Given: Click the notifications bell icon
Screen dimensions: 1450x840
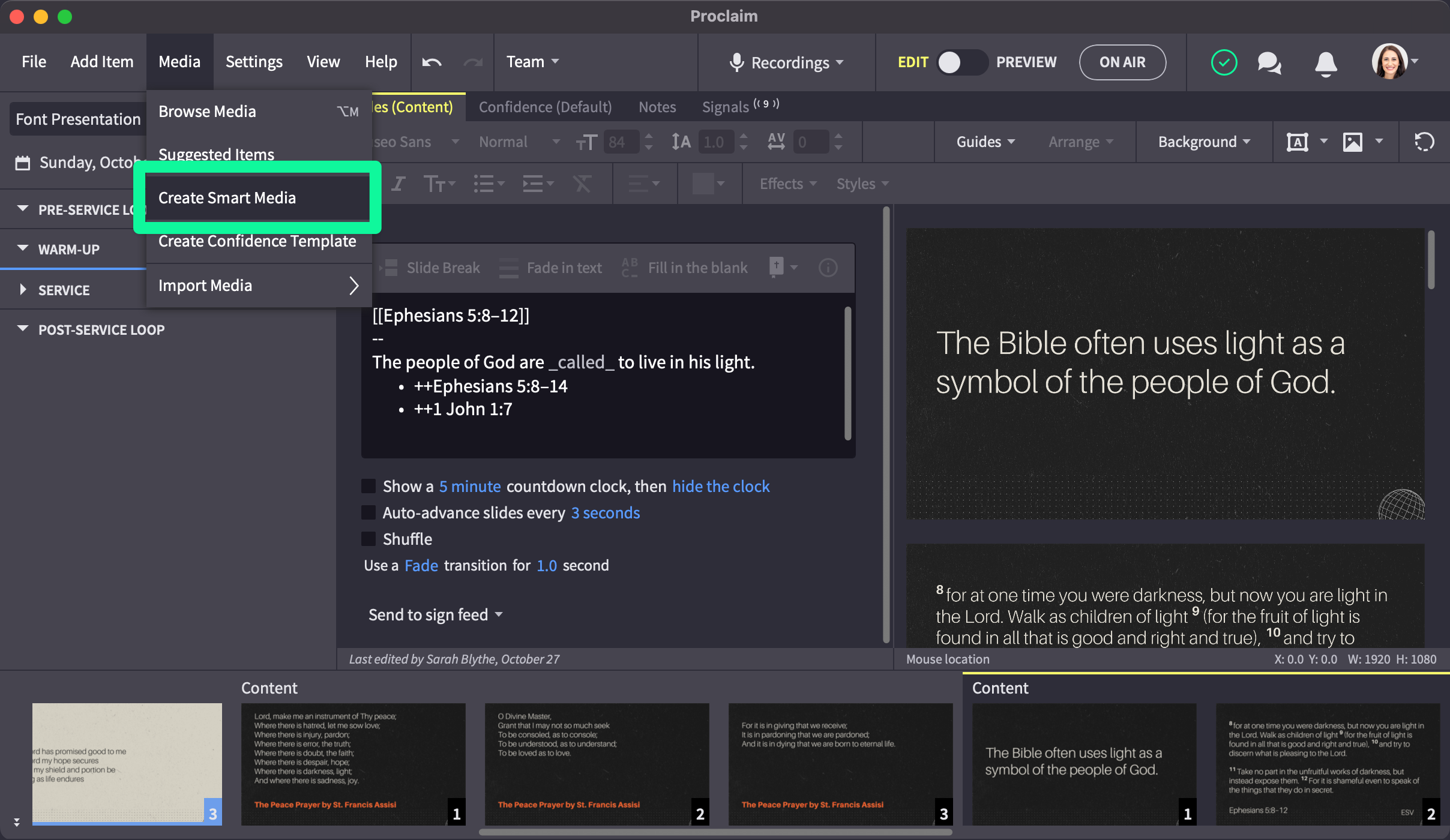Looking at the screenshot, I should click(x=1326, y=62).
